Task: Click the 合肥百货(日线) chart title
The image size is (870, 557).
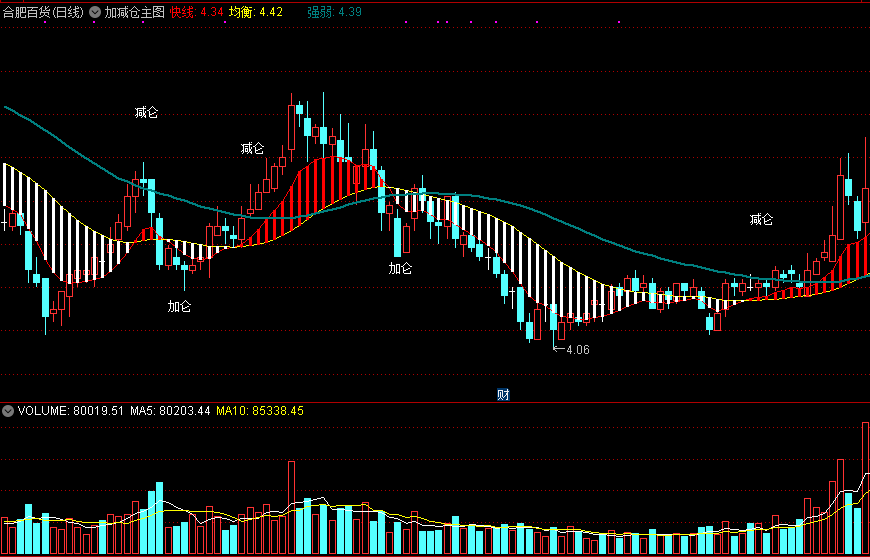Action: click(x=44, y=12)
